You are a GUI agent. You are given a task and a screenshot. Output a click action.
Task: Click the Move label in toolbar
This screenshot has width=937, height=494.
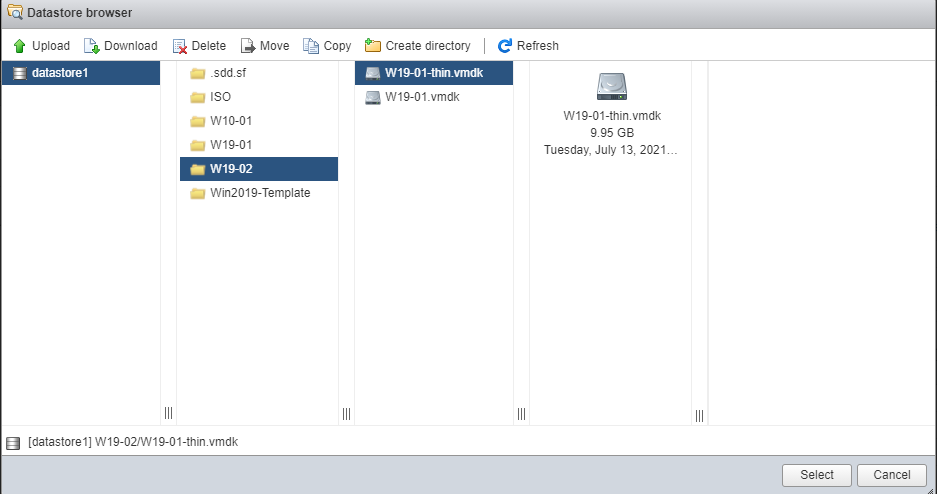pyautogui.click(x=274, y=46)
